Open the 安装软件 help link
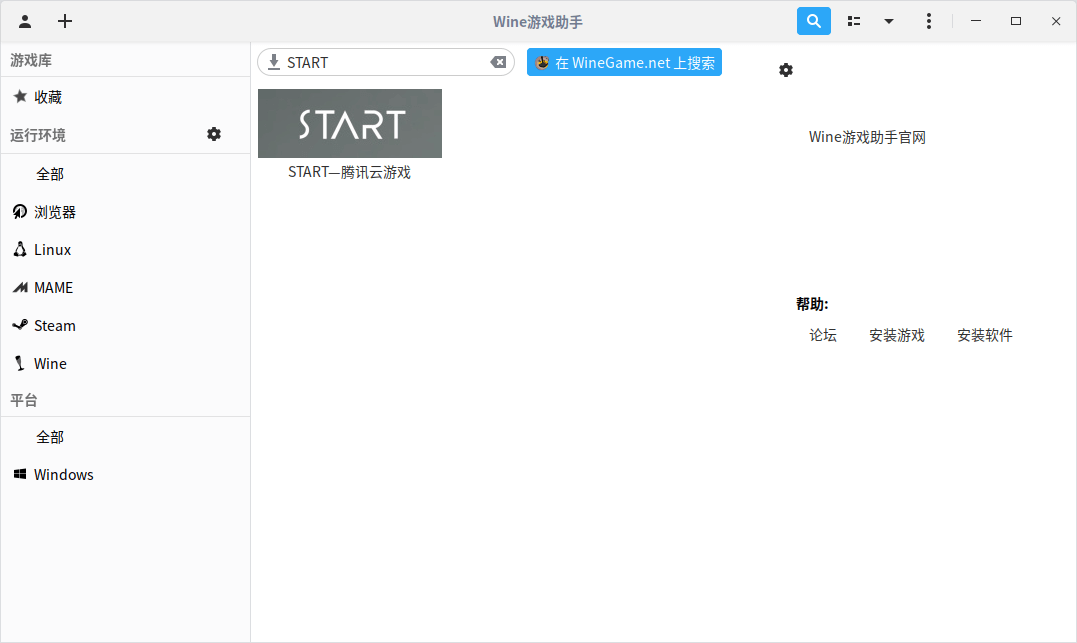This screenshot has height=643, width=1077. tap(985, 335)
